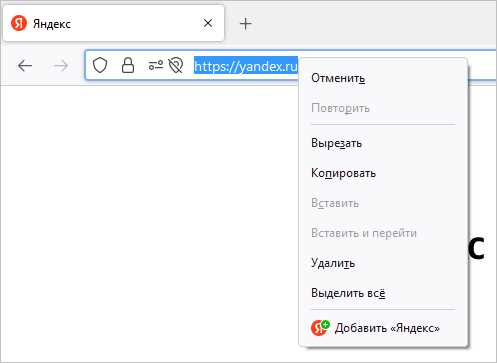Close the Яндекс tab
Screen dimensions: 497x363
208,23
